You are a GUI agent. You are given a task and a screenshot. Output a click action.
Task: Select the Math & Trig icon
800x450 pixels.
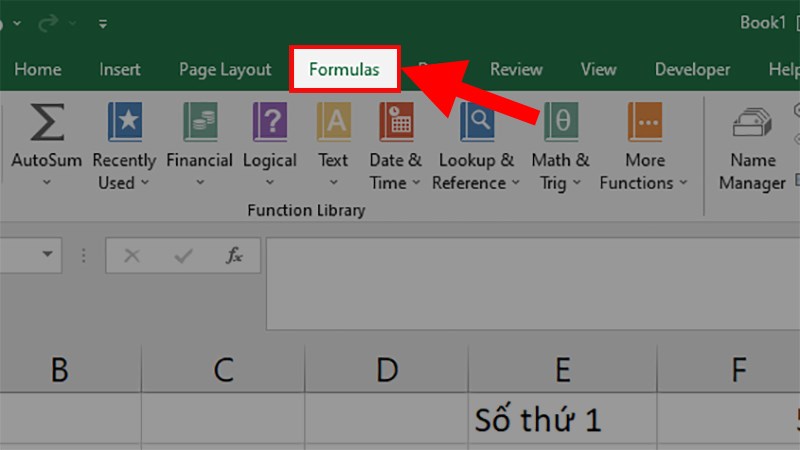tap(561, 122)
